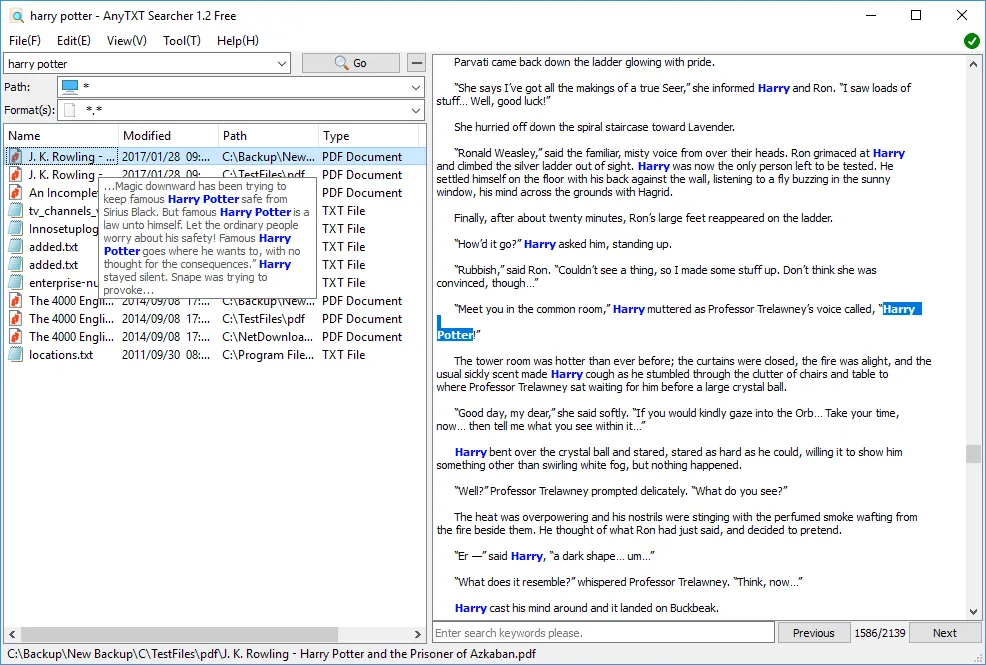The image size is (986, 665).
Task: Expand the Format(s) dropdown list
Action: (415, 111)
